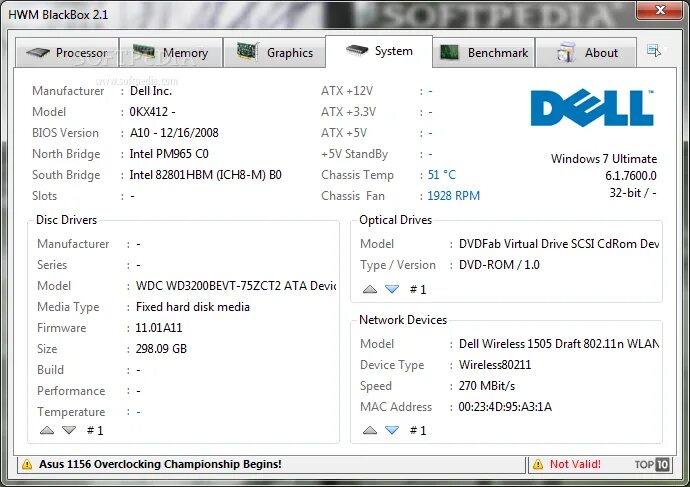Show next network device with blue down arrow
The height and width of the screenshot is (487, 690).
tap(392, 430)
